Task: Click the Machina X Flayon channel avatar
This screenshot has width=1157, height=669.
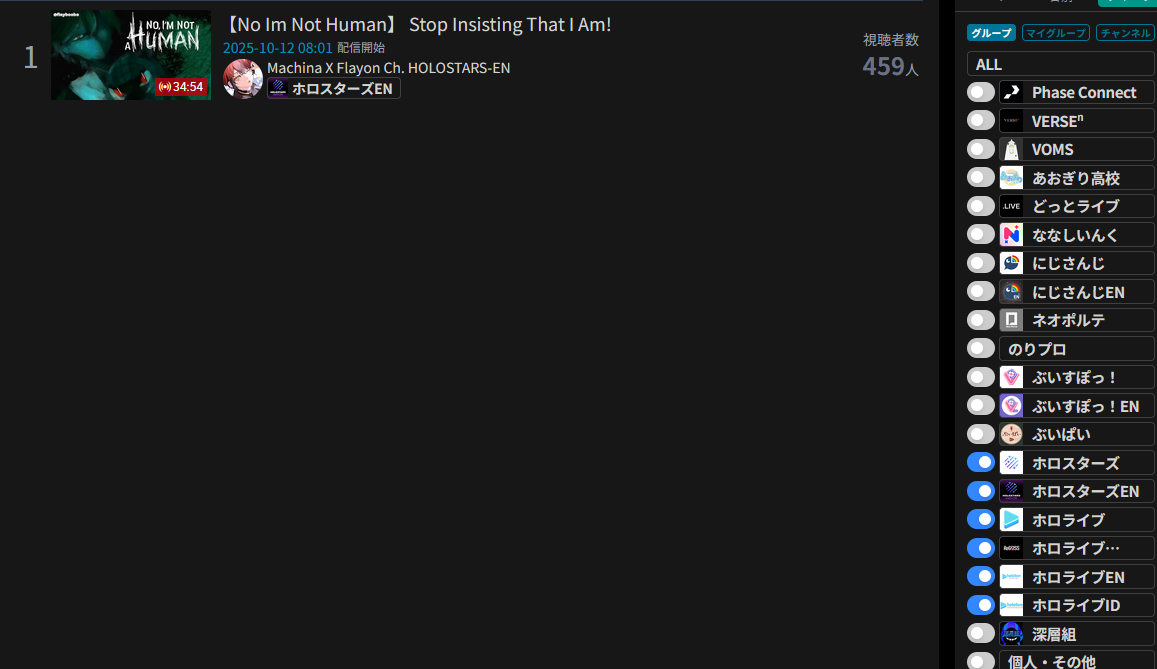Action: (x=243, y=78)
